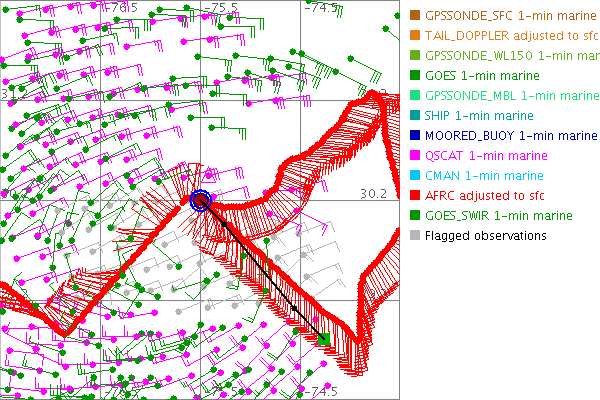Click the red AFRC legend square
600x400 pixels.
pyautogui.click(x=413, y=196)
